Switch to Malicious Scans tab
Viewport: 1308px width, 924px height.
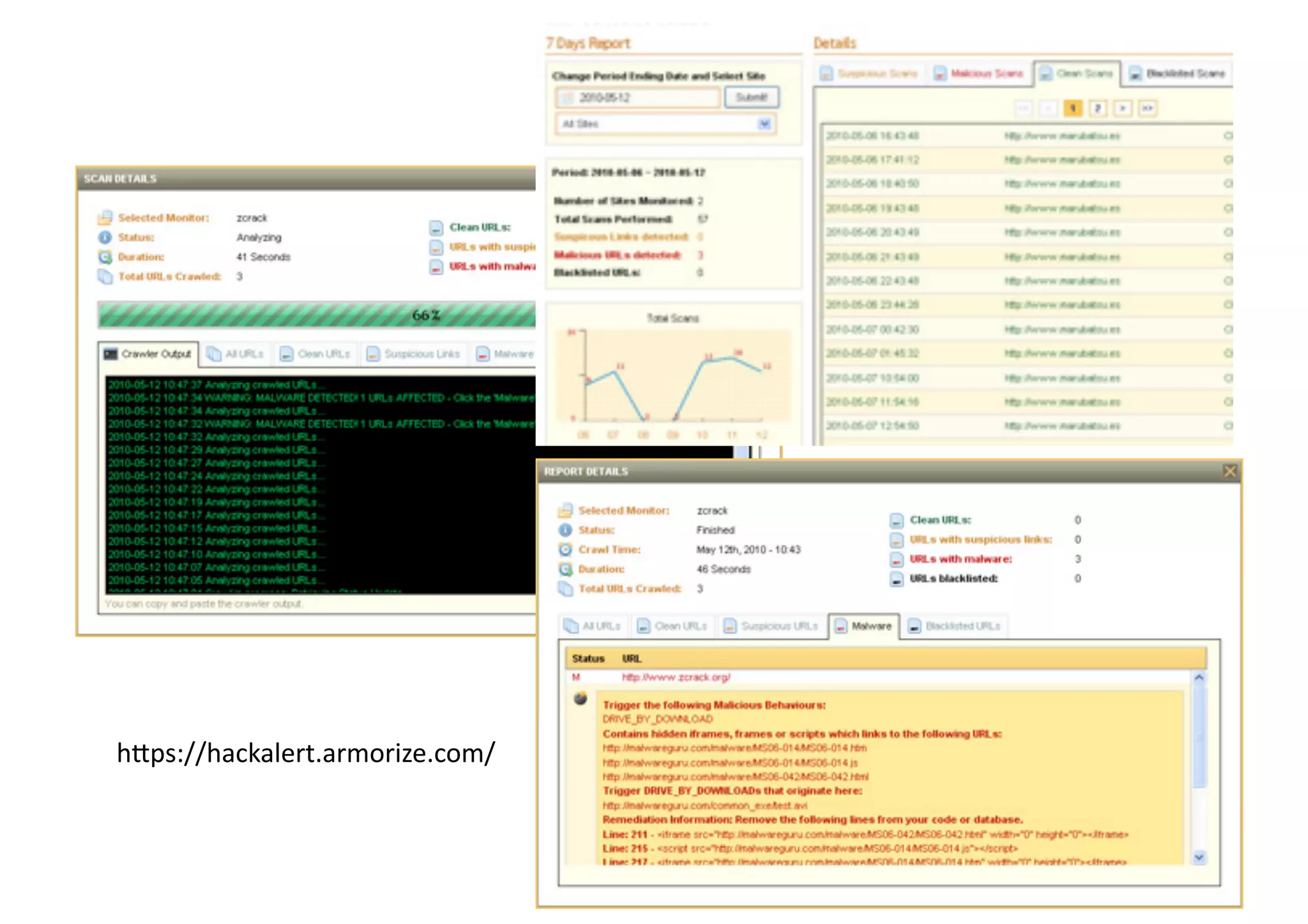[979, 73]
